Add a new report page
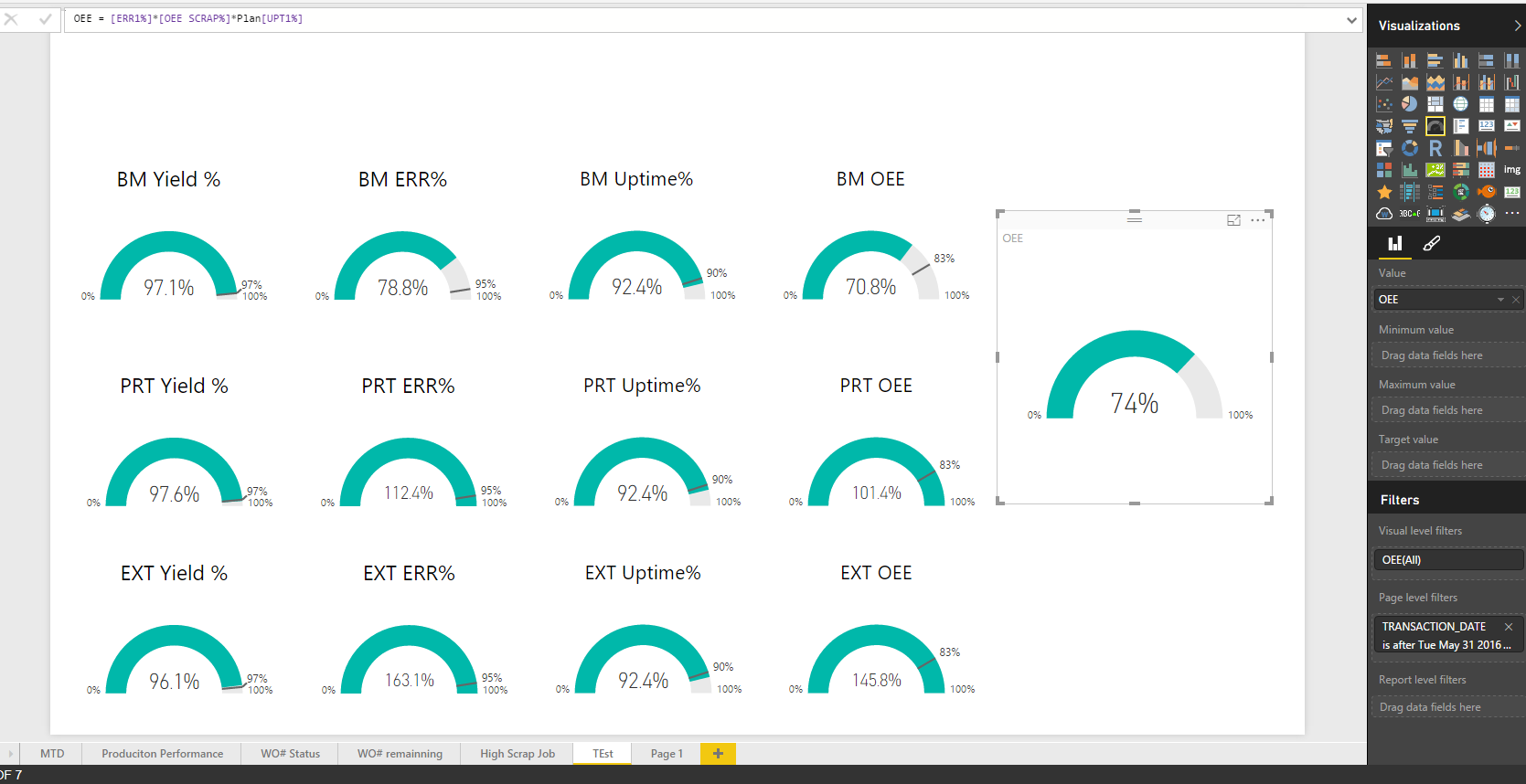1526x784 pixels. click(x=718, y=754)
